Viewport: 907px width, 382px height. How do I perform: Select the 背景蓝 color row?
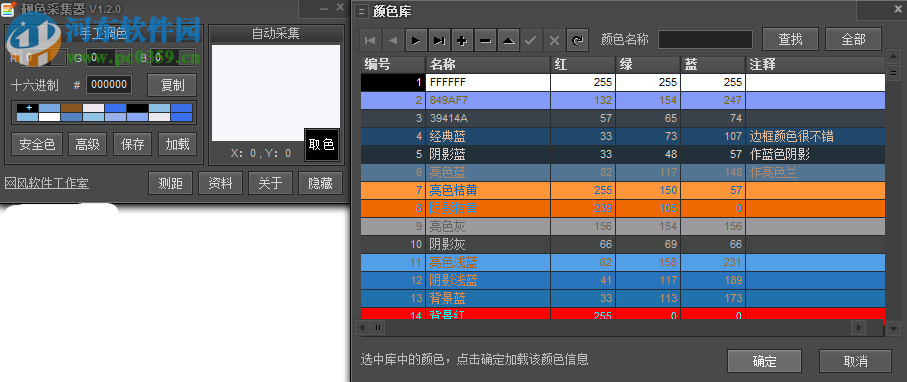623,299
